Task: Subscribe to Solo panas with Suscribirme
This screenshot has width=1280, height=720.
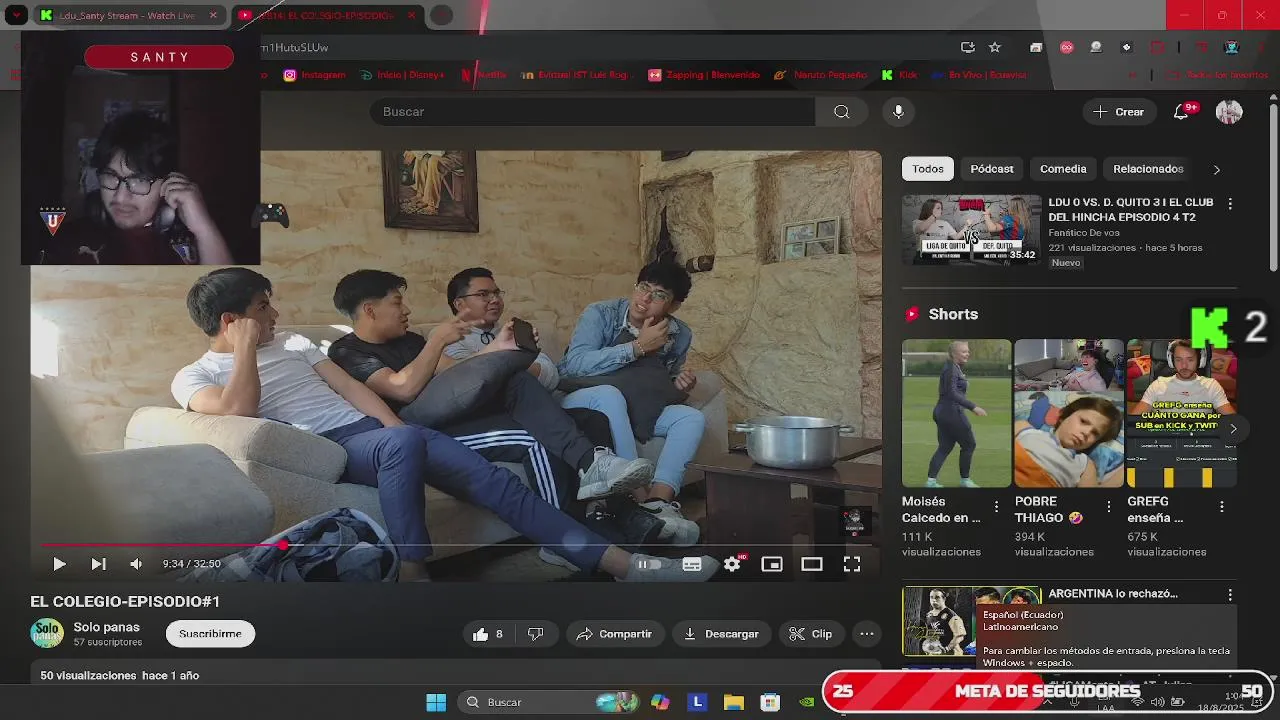Action: (210, 634)
